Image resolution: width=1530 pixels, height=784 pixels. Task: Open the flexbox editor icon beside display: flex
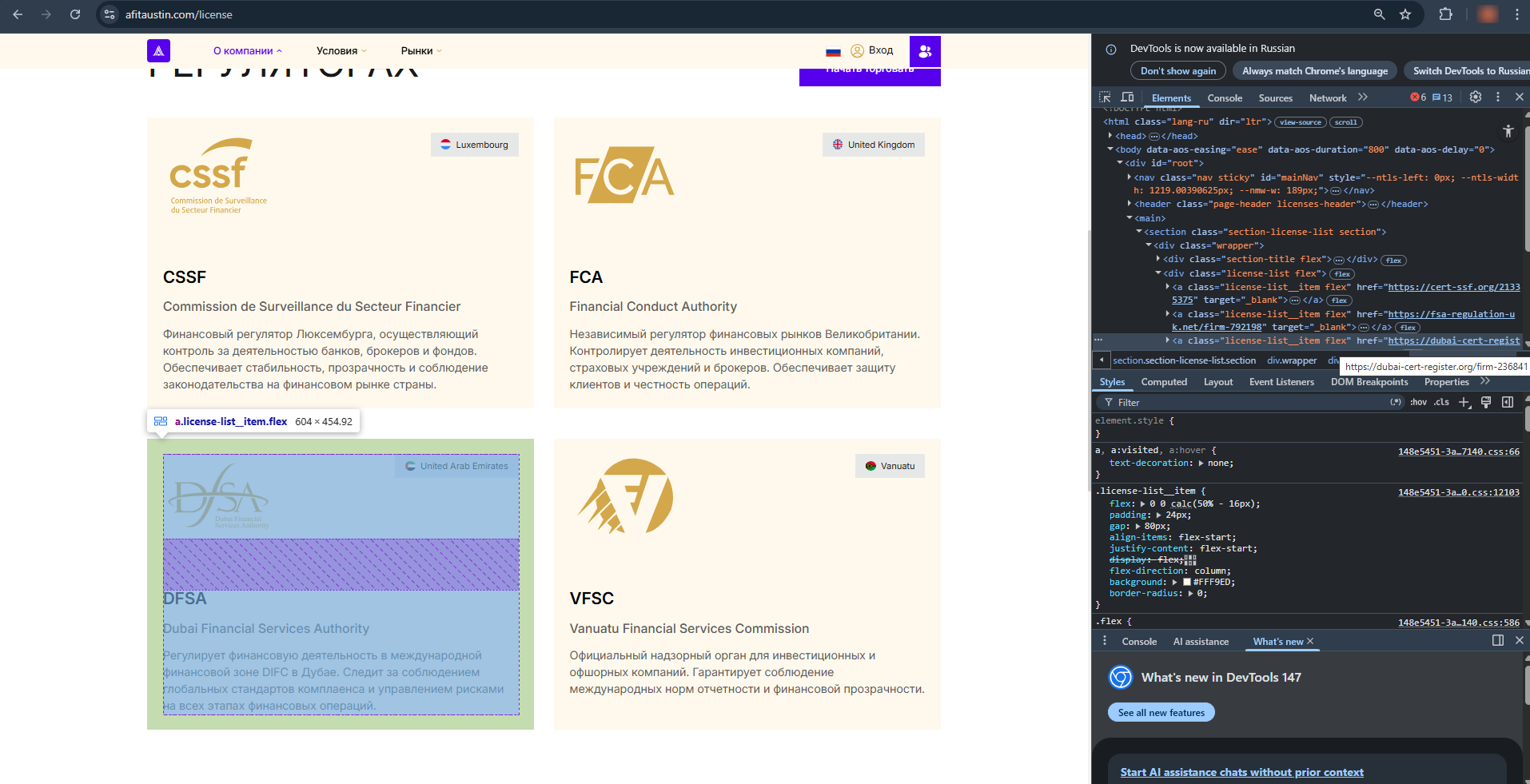coord(1190,560)
